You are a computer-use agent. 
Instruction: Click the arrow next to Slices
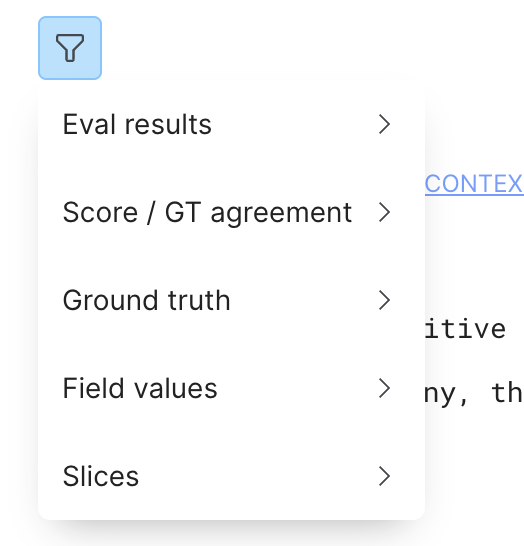click(384, 476)
